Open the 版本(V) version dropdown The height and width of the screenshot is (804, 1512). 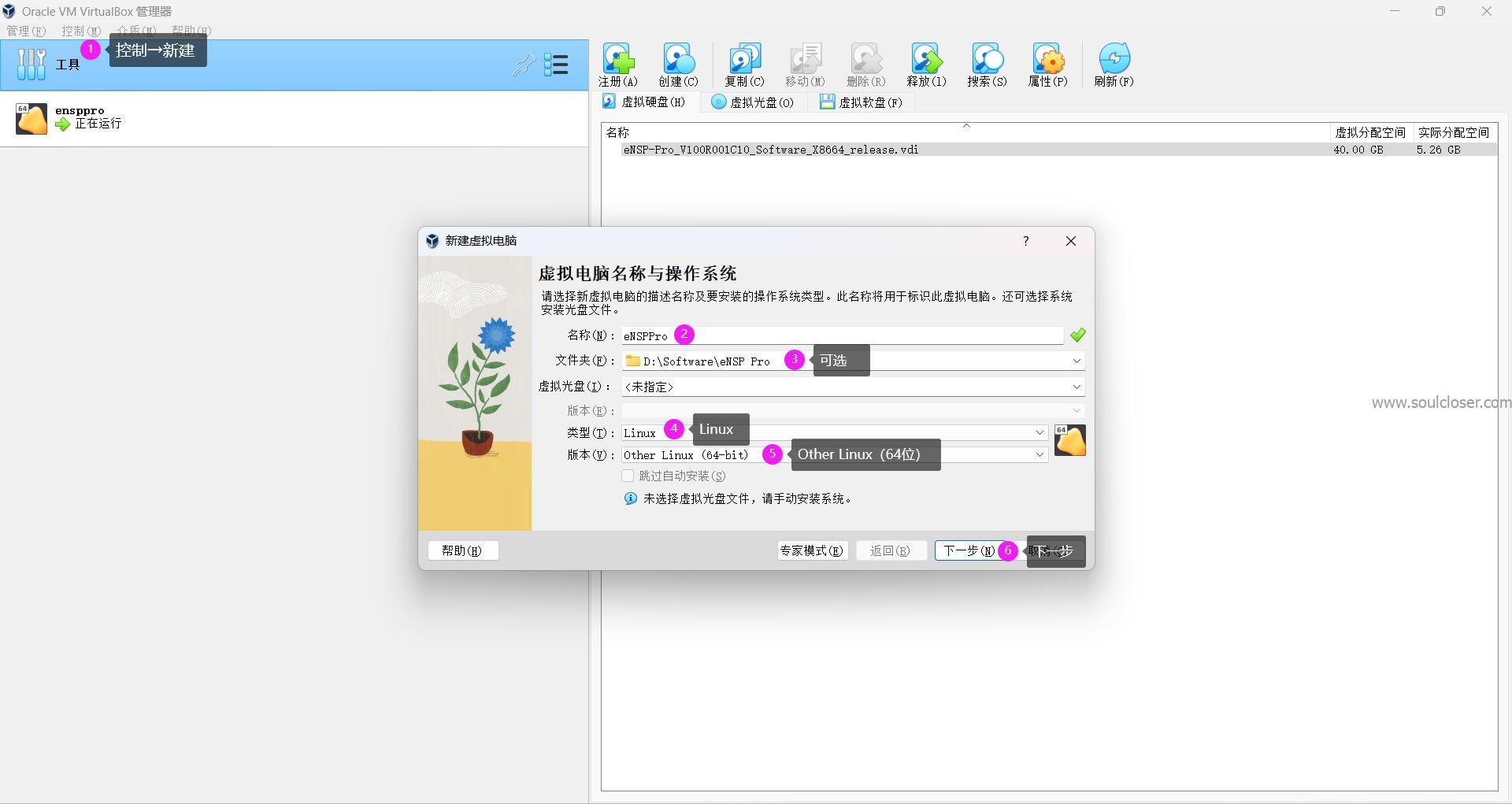(x=1039, y=455)
